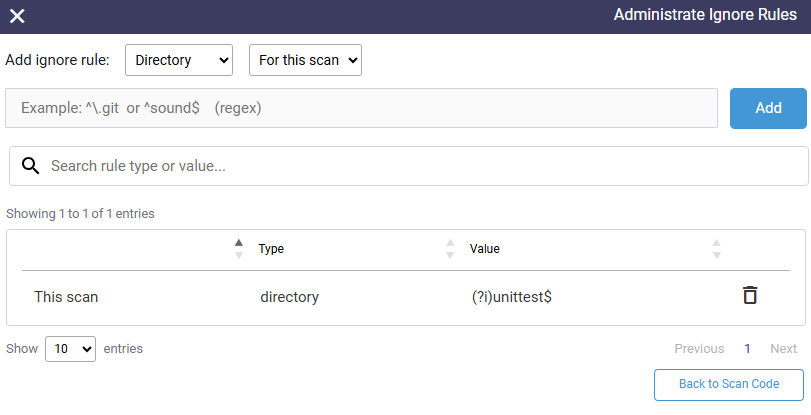Close the Administrate Ignore Rules dialog
Image resolution: width=811 pixels, height=415 pixels.
click(17, 16)
